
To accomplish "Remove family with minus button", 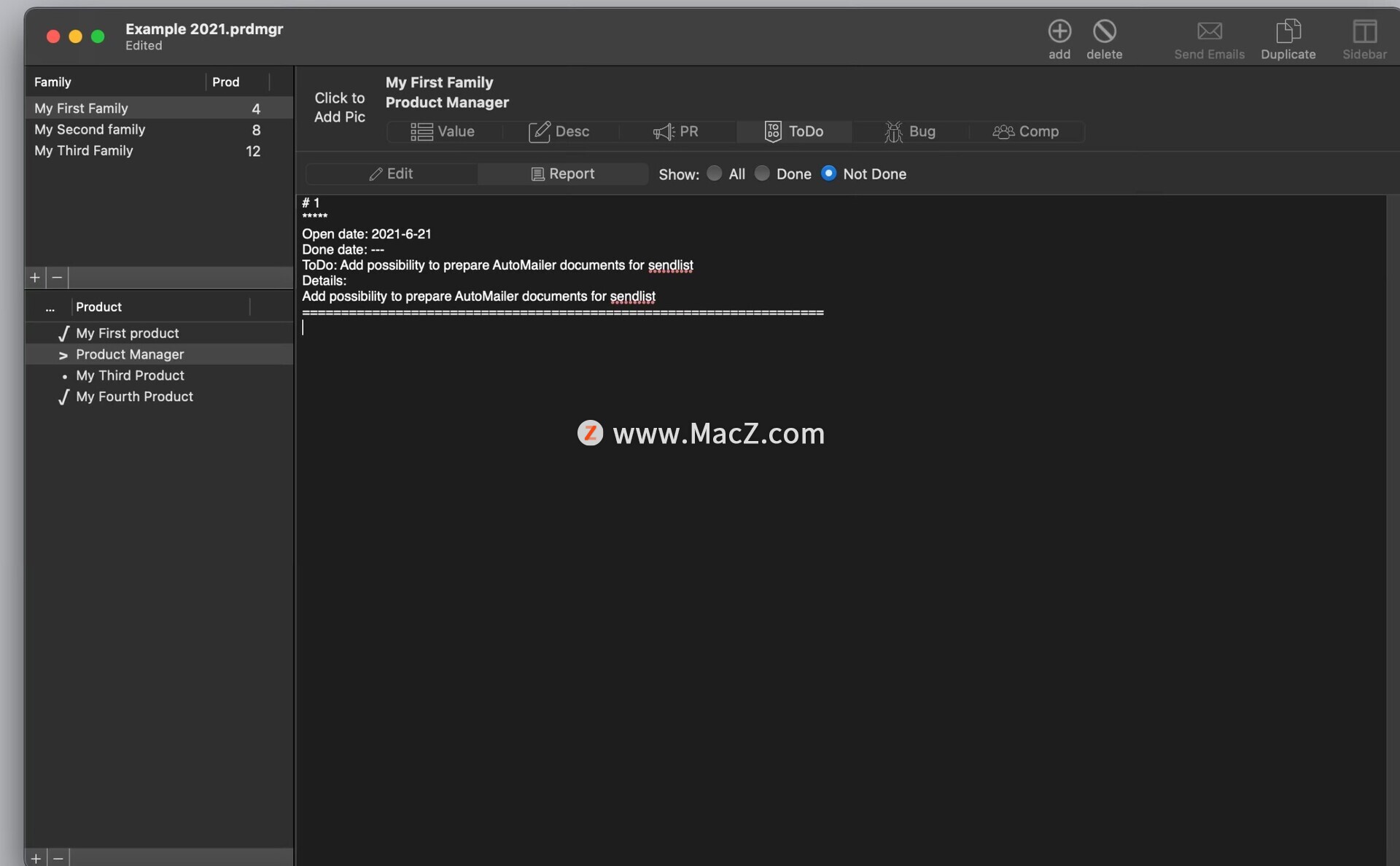I will (57, 278).
